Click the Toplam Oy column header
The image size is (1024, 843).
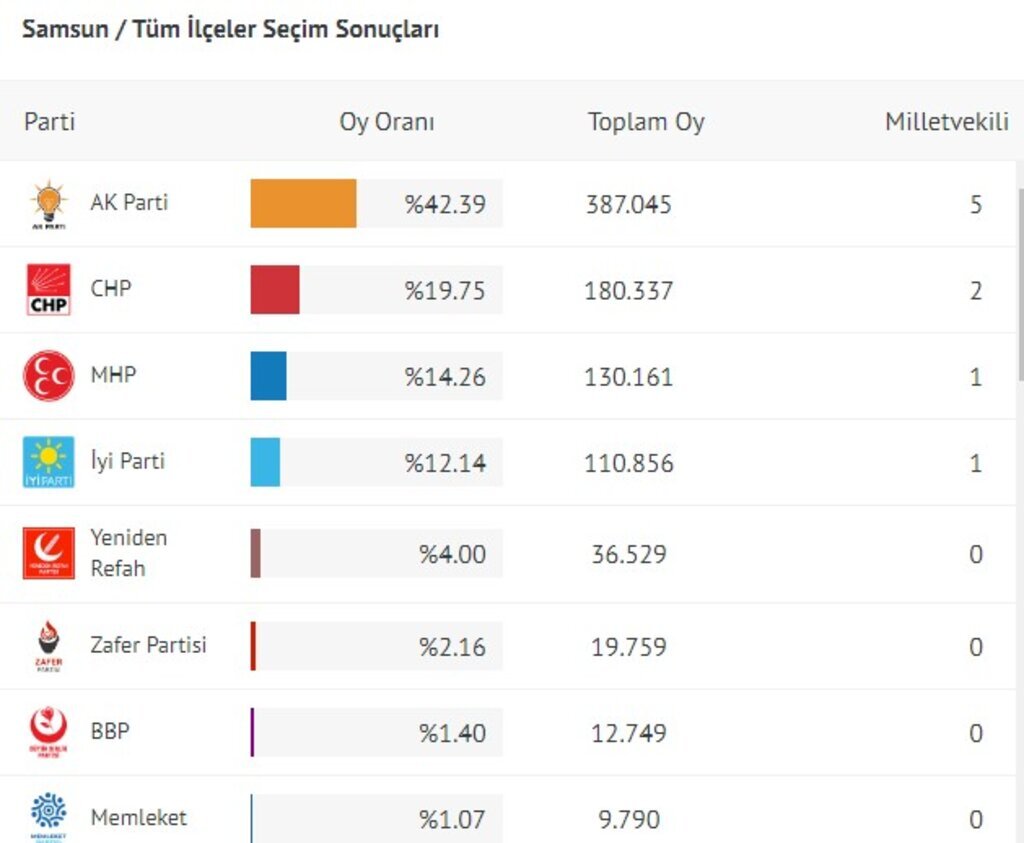coord(646,122)
